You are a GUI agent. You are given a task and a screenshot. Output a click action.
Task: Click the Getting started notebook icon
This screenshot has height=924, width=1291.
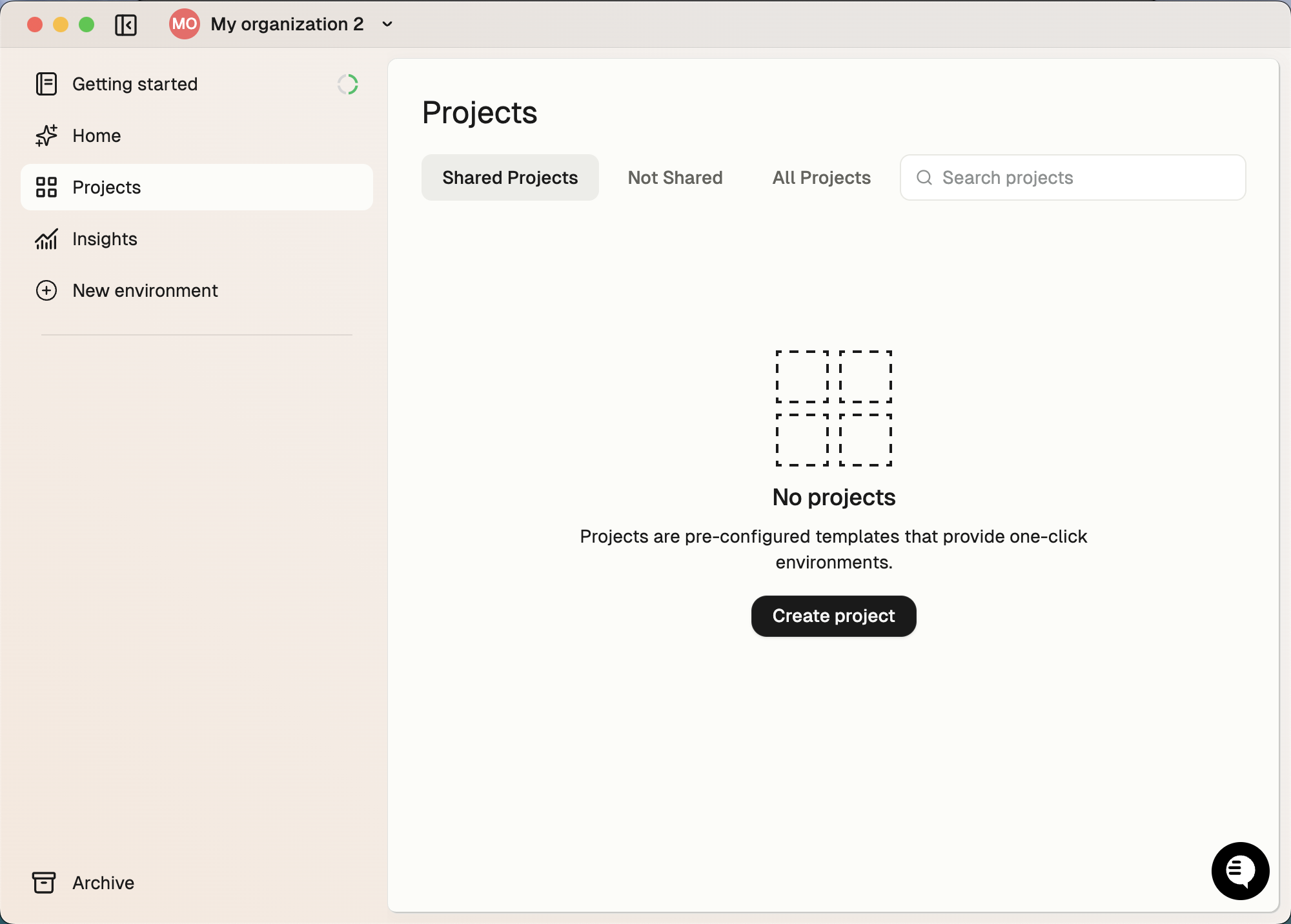pyautogui.click(x=46, y=84)
